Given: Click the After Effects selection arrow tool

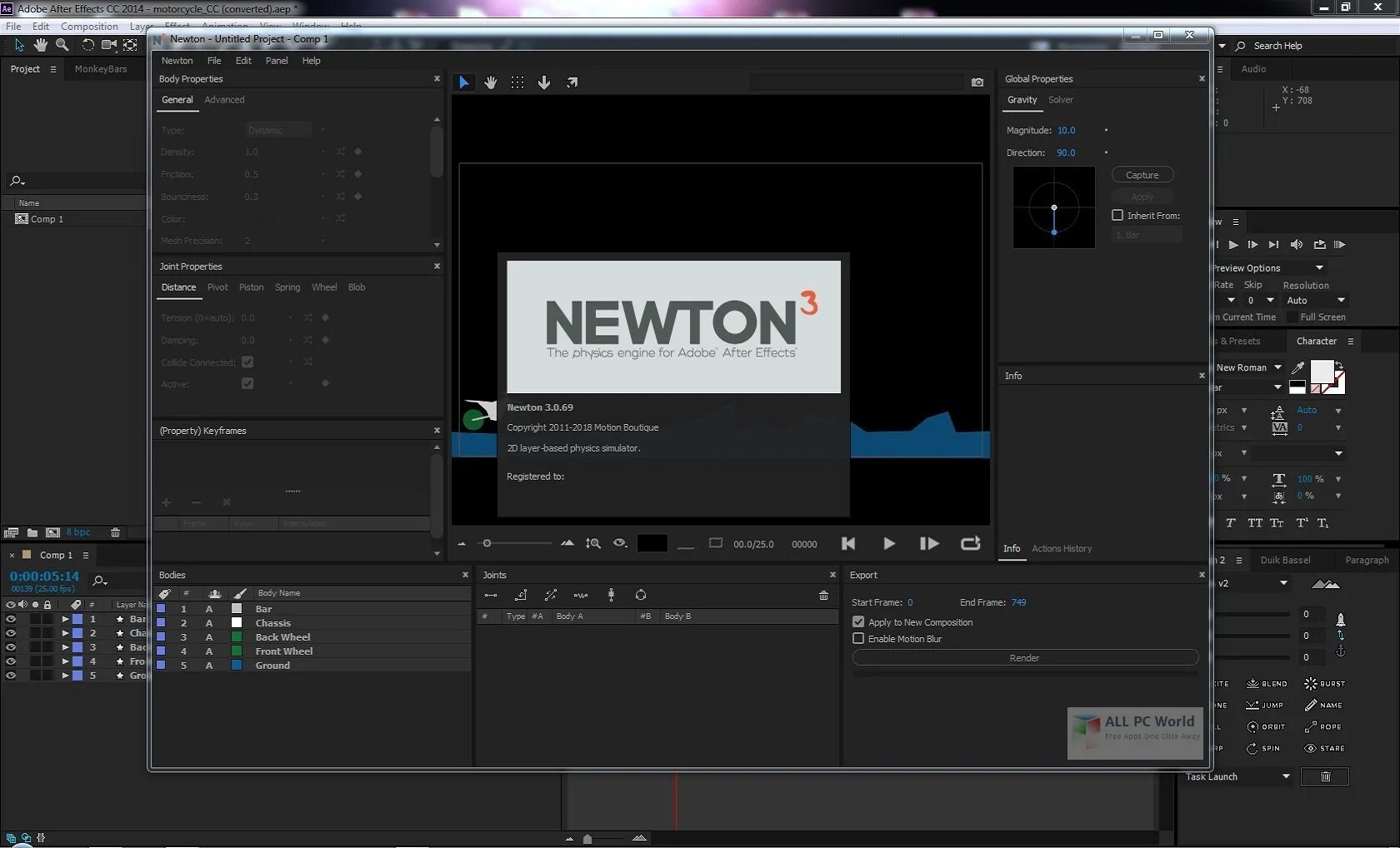Looking at the screenshot, I should (19, 45).
